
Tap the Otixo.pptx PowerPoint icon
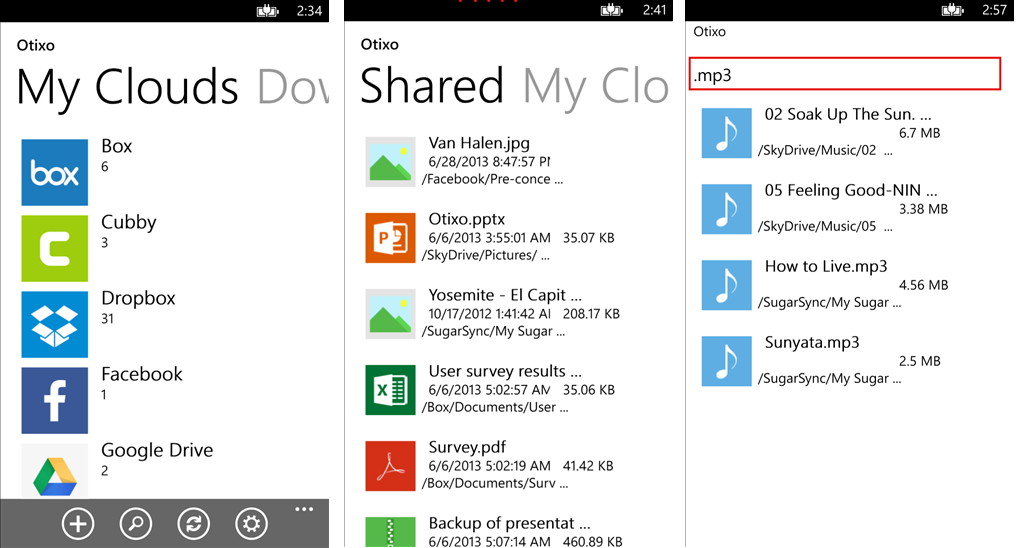390,238
